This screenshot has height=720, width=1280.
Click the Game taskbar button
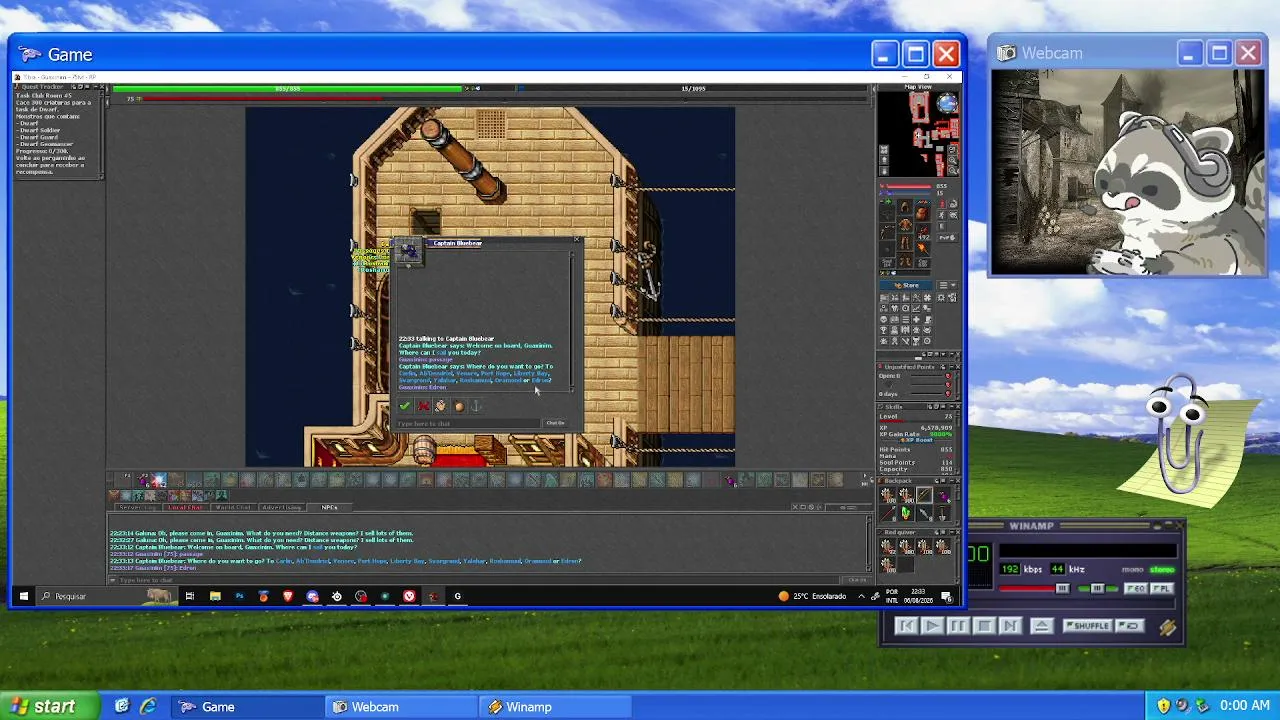pos(246,707)
